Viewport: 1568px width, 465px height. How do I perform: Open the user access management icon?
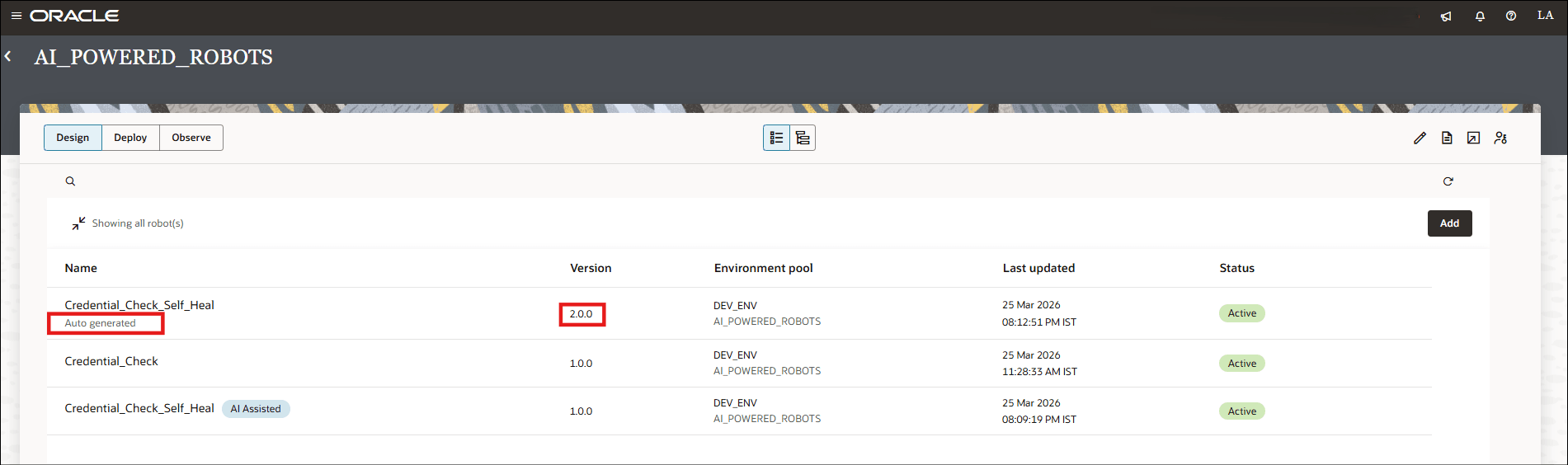pyautogui.click(x=1500, y=138)
